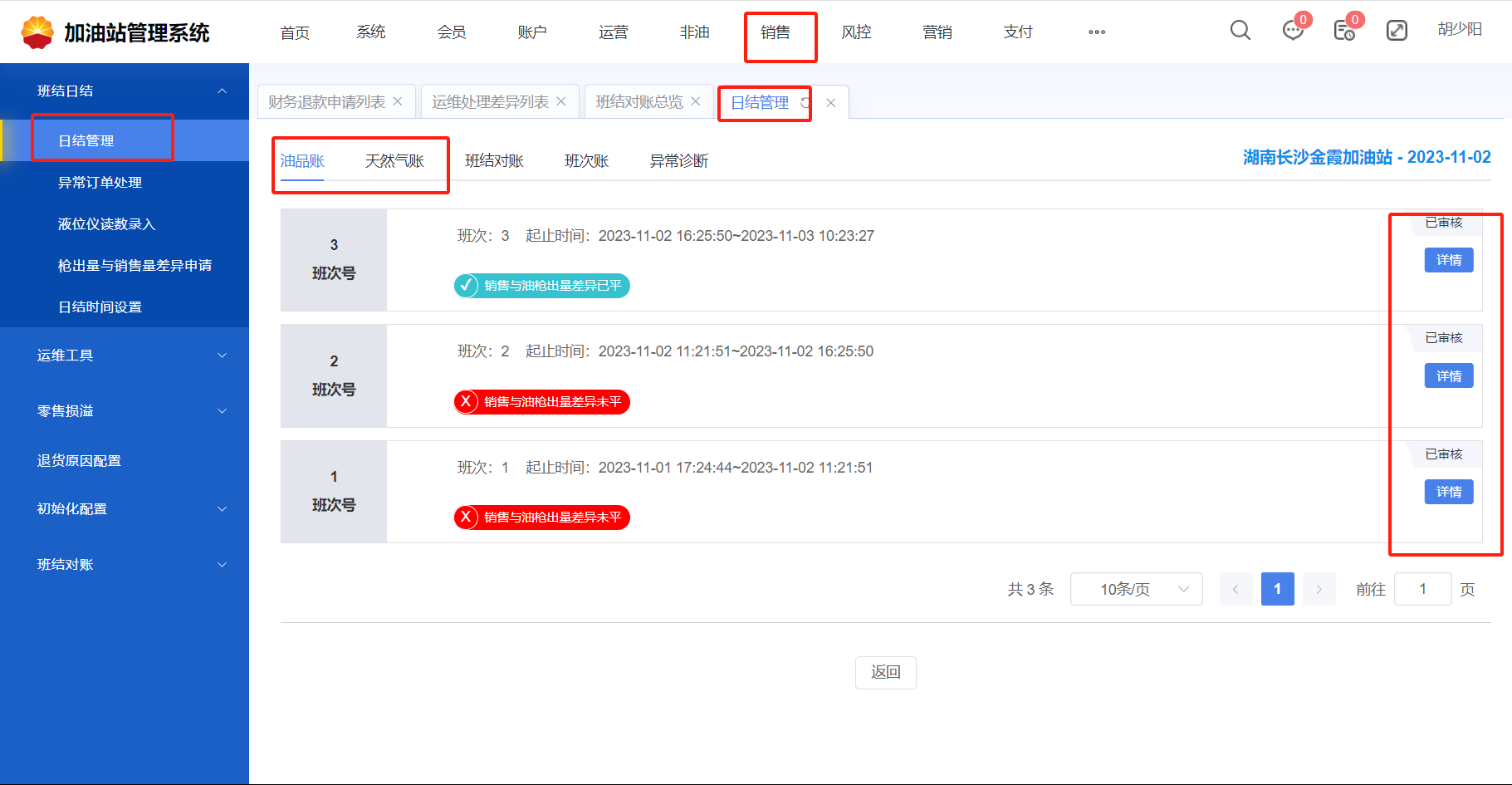Click the page jump number field
This screenshot has height=785, width=1512.
point(1422,589)
